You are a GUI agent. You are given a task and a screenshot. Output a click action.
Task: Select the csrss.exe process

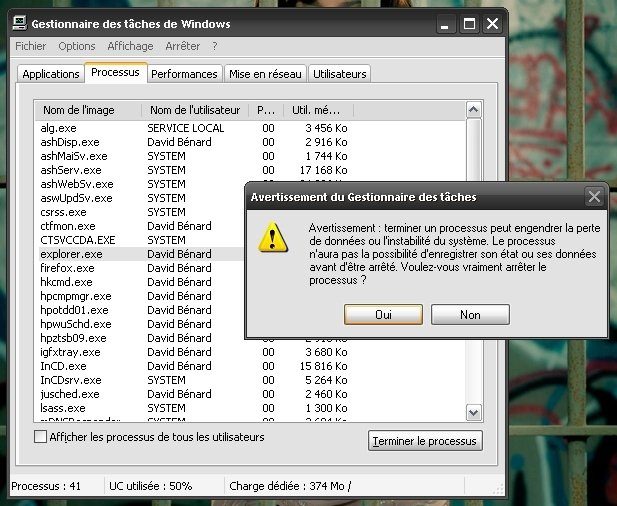point(63,212)
